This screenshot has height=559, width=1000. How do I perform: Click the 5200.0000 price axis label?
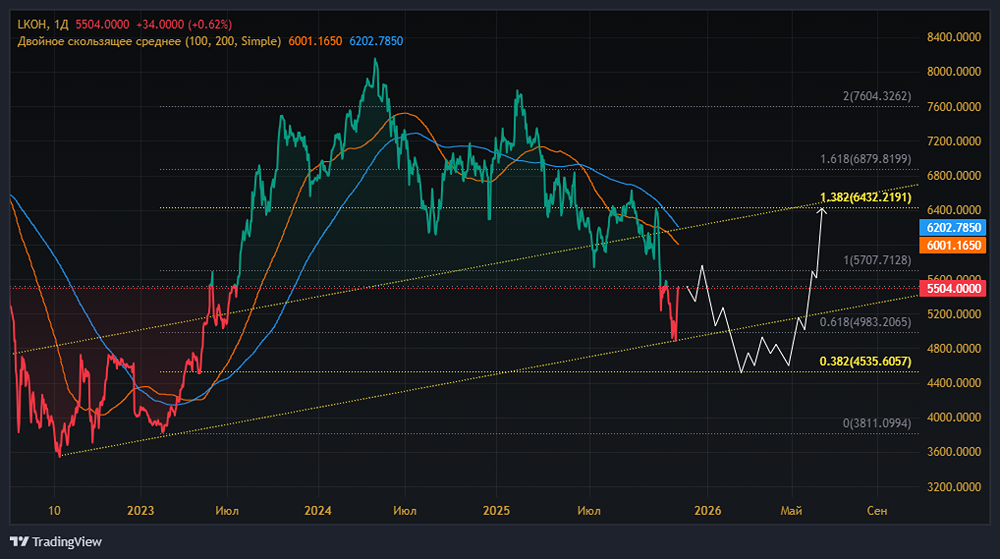pos(953,314)
